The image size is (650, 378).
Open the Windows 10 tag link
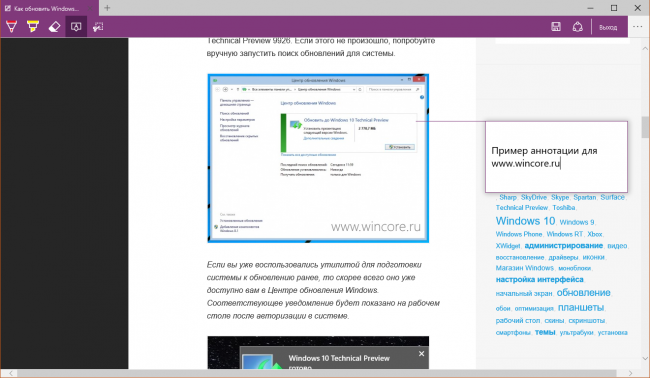point(525,221)
